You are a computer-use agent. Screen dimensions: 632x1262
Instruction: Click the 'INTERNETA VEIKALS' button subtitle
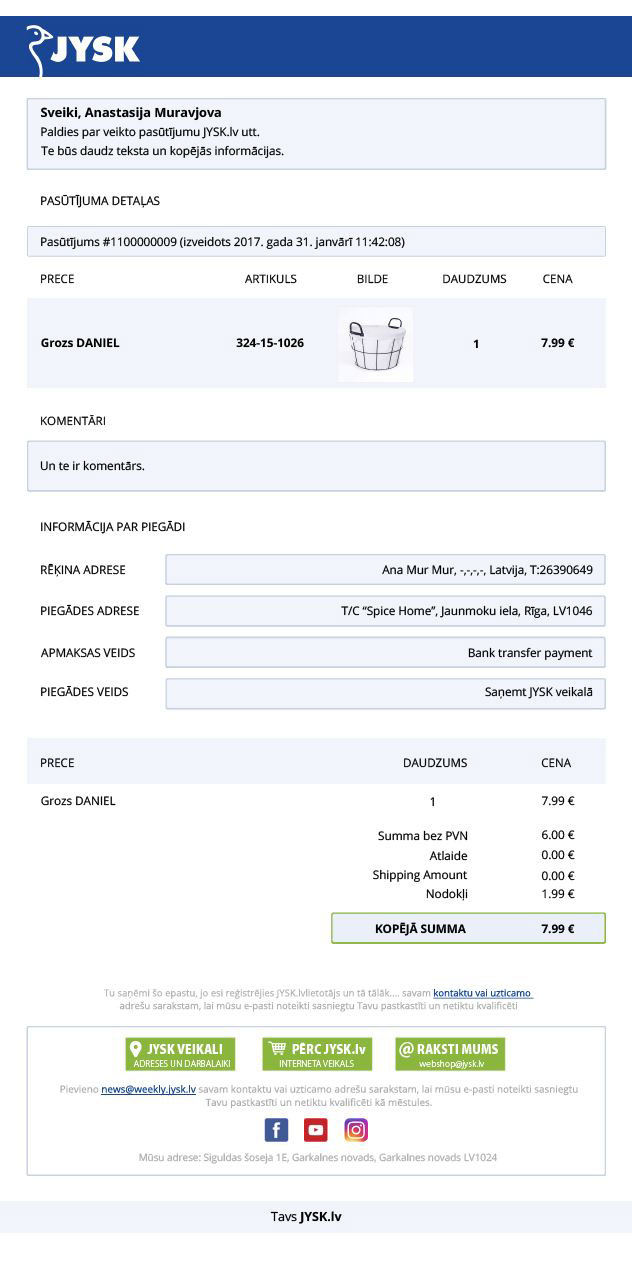tap(317, 1063)
